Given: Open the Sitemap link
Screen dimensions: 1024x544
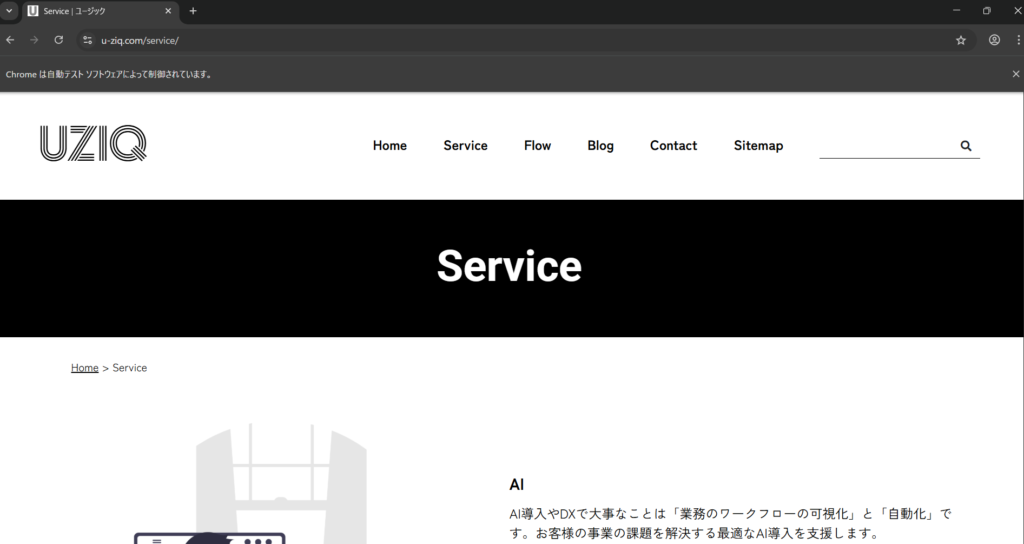Looking at the screenshot, I should [x=758, y=146].
